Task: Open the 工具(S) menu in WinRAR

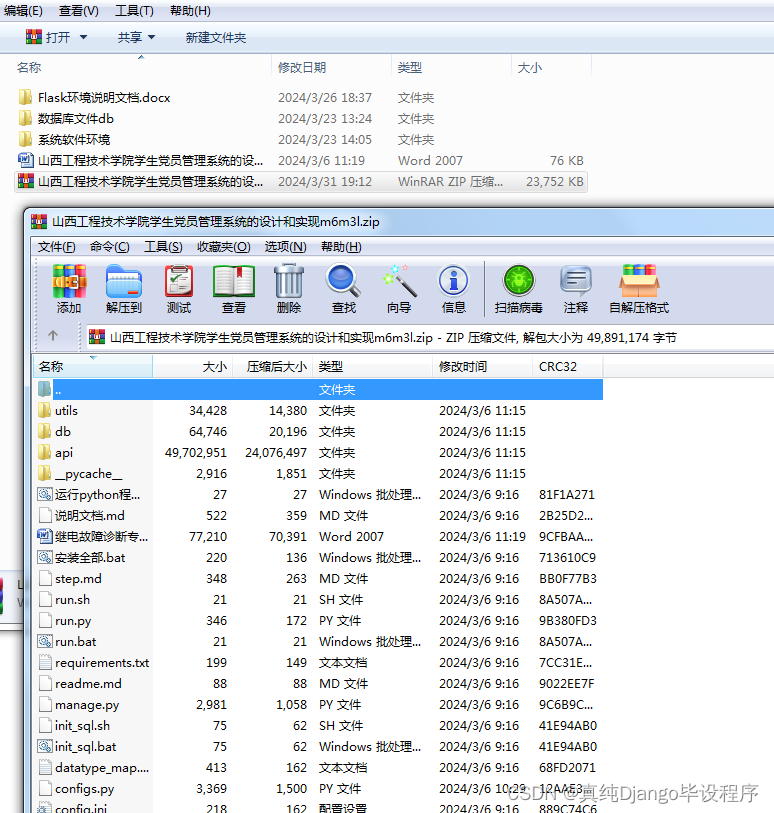Action: [x=163, y=247]
